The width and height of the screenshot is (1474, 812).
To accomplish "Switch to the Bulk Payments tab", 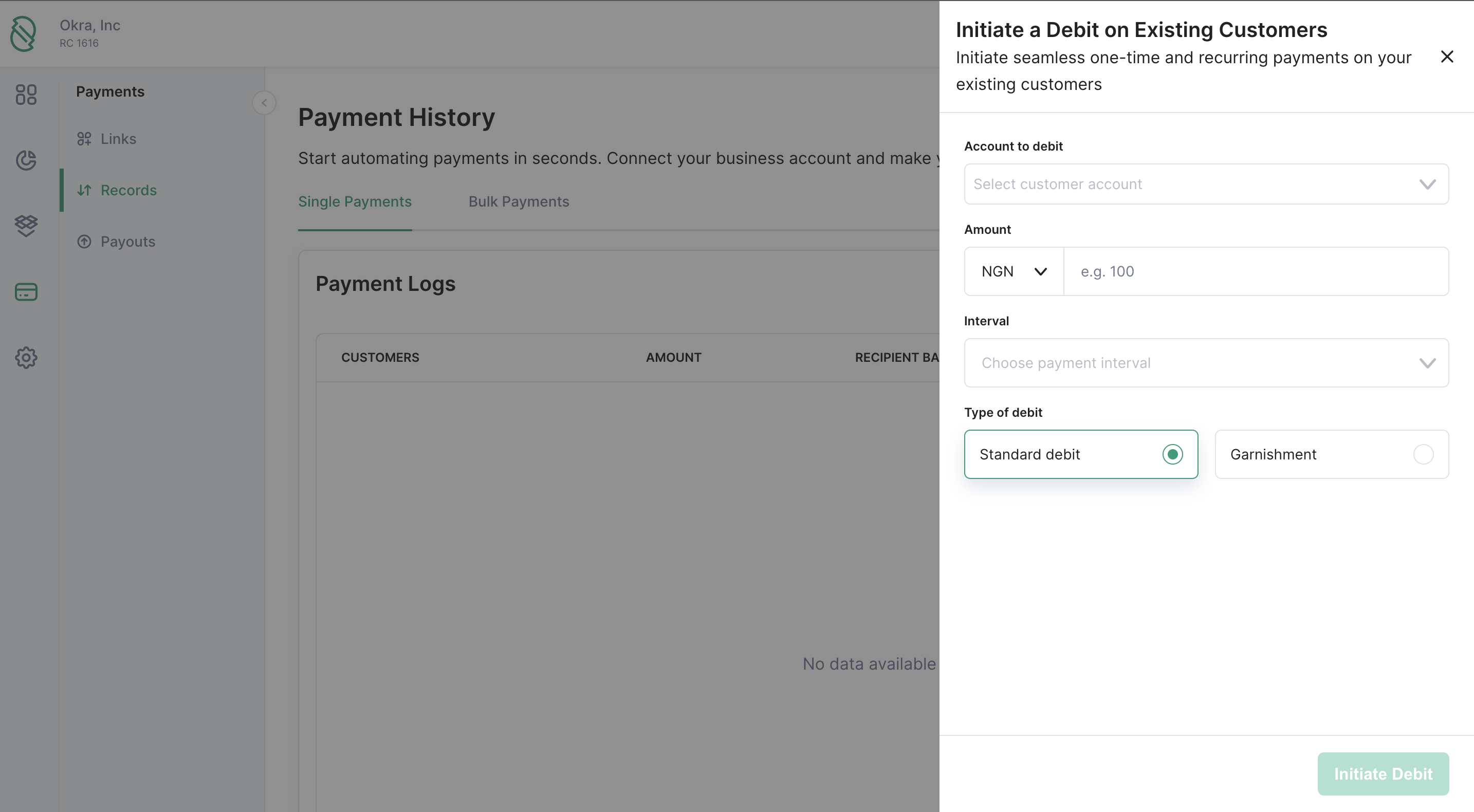I will point(519,201).
